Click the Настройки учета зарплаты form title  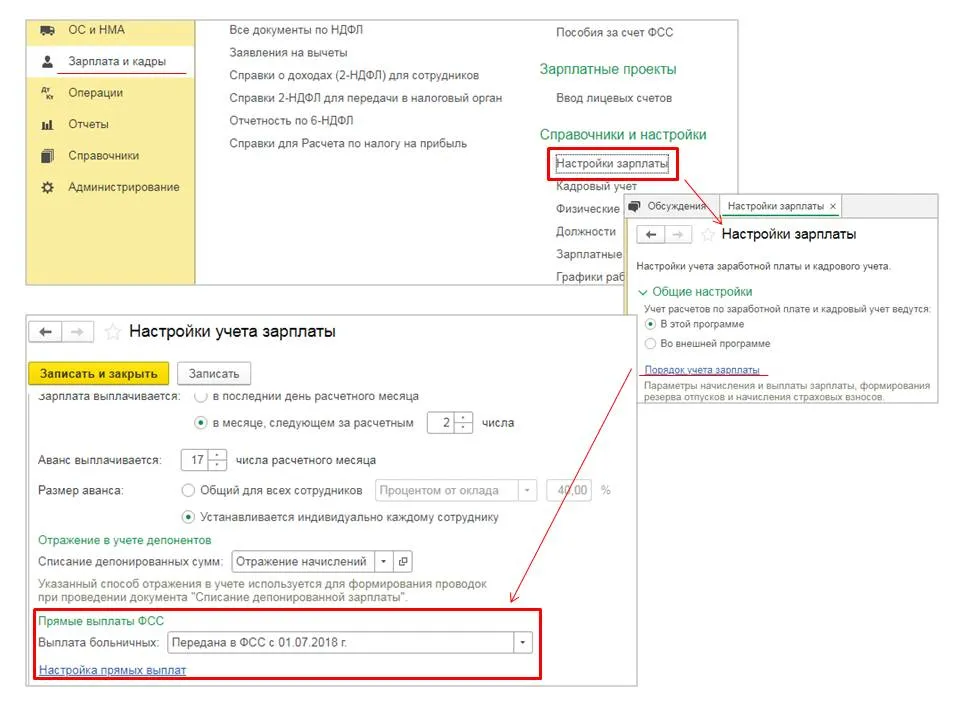[x=233, y=332]
